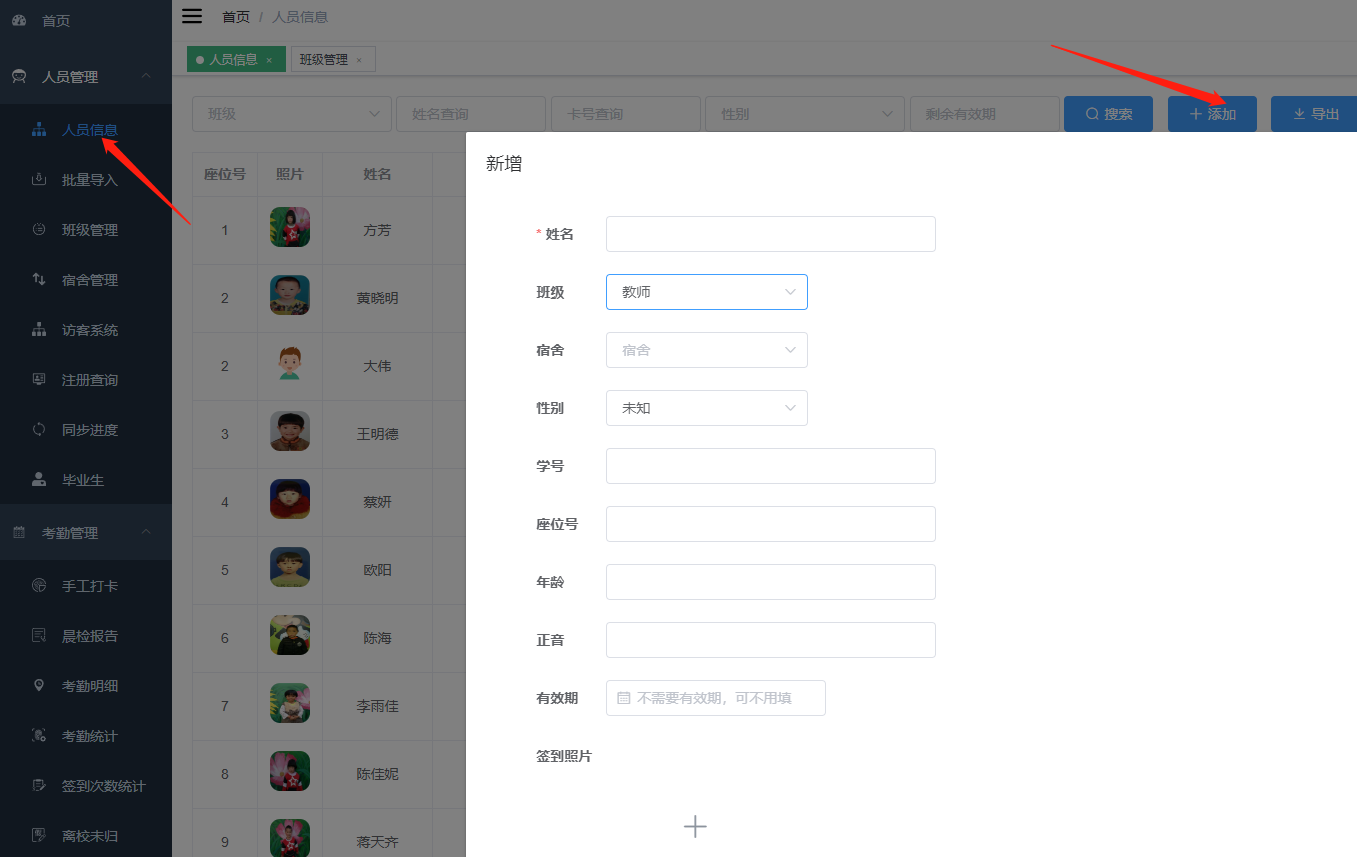Open 宿舍管理 in the sidebar
Image resolution: width=1357 pixels, height=857 pixels.
(86, 279)
